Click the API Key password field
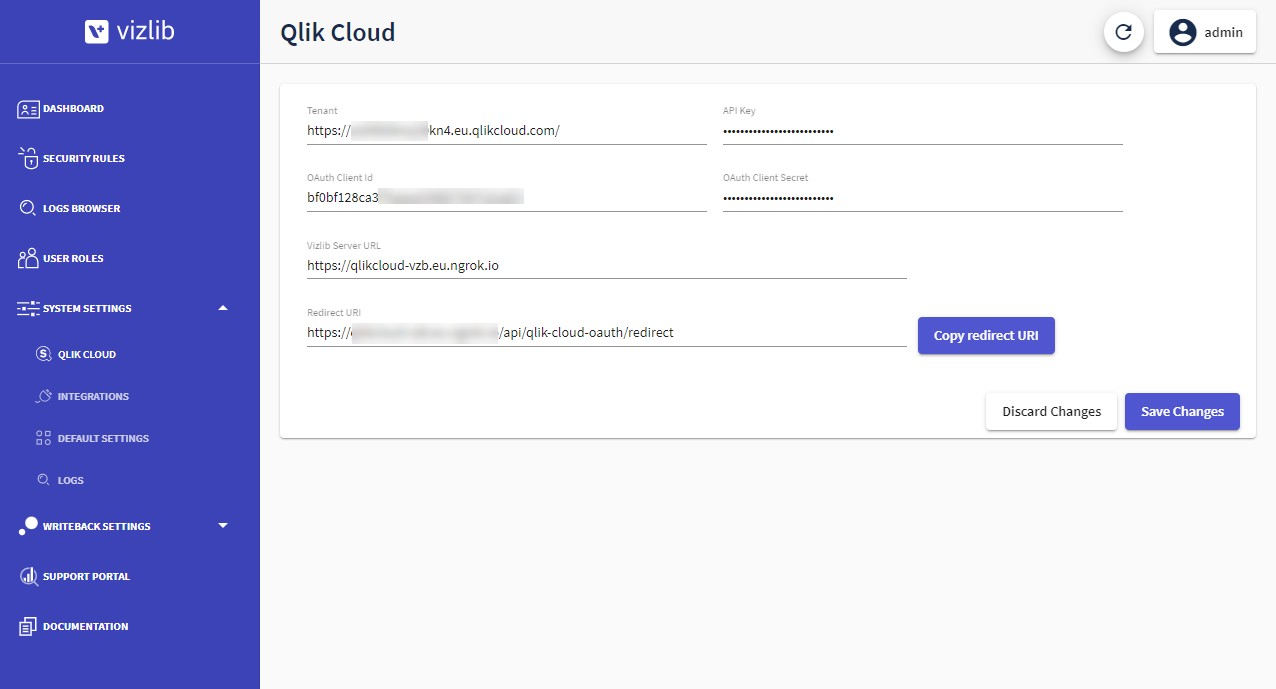 (x=923, y=131)
